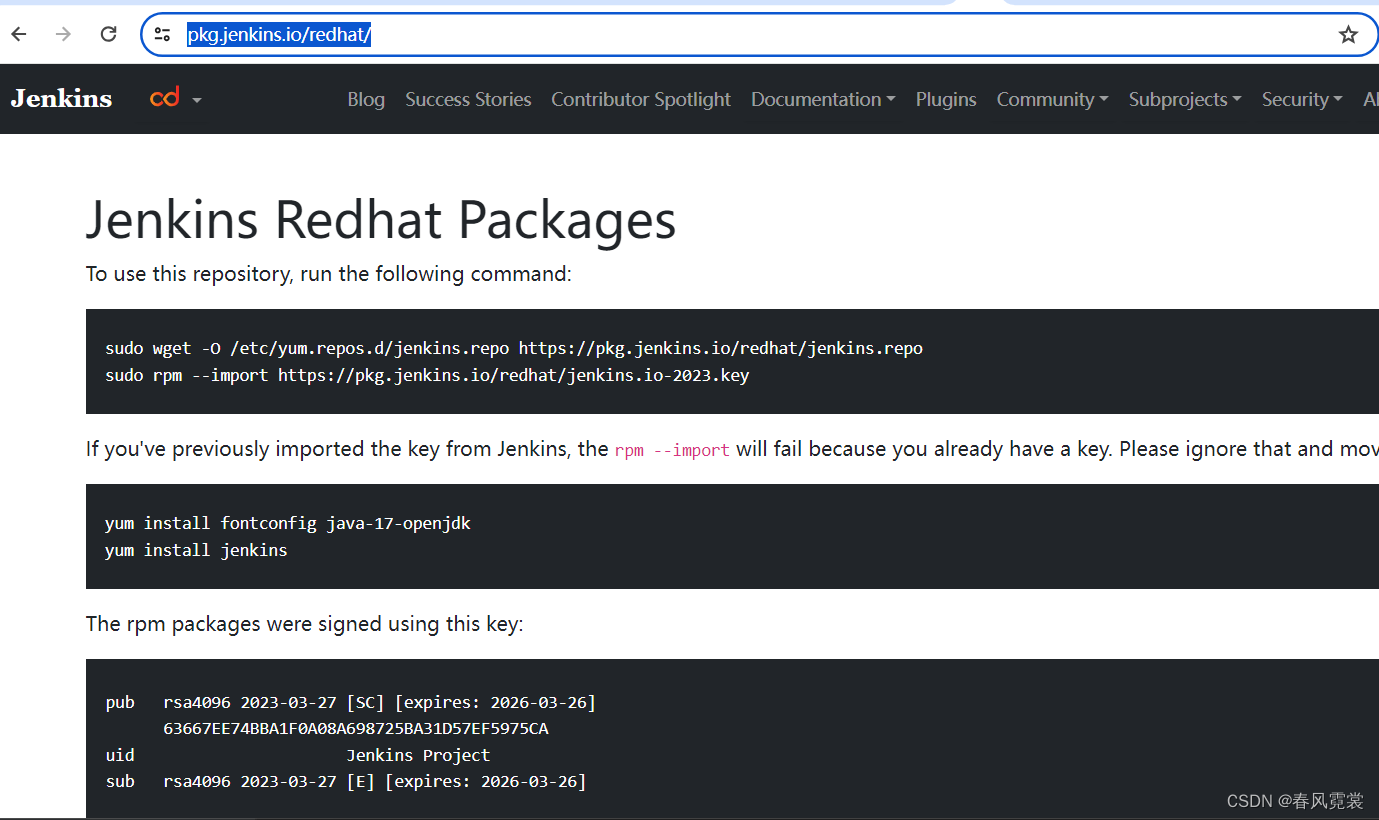Open the Blog link
1379x820 pixels.
[366, 99]
